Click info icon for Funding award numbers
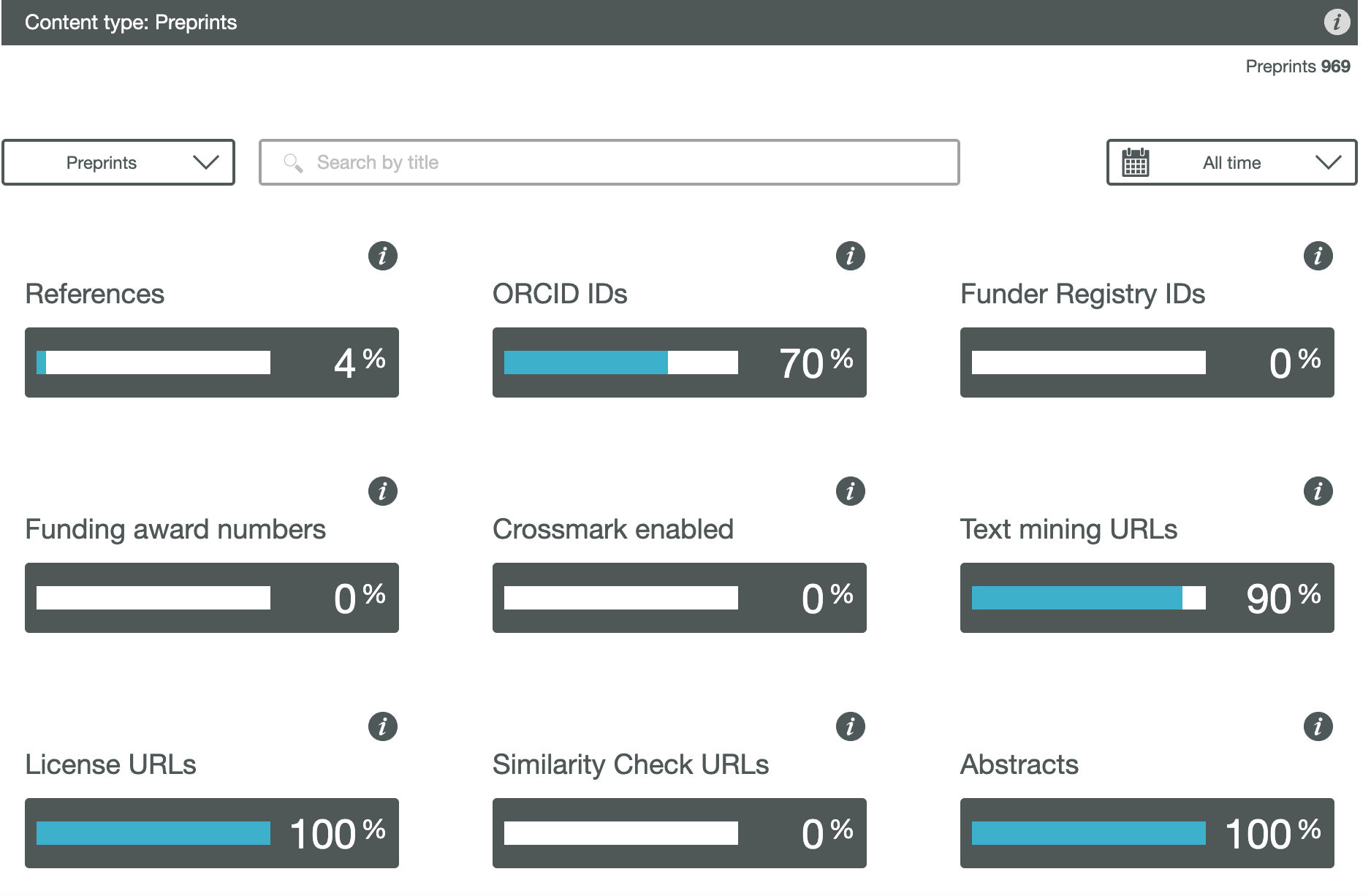The height and width of the screenshot is (896, 1371). [x=382, y=491]
